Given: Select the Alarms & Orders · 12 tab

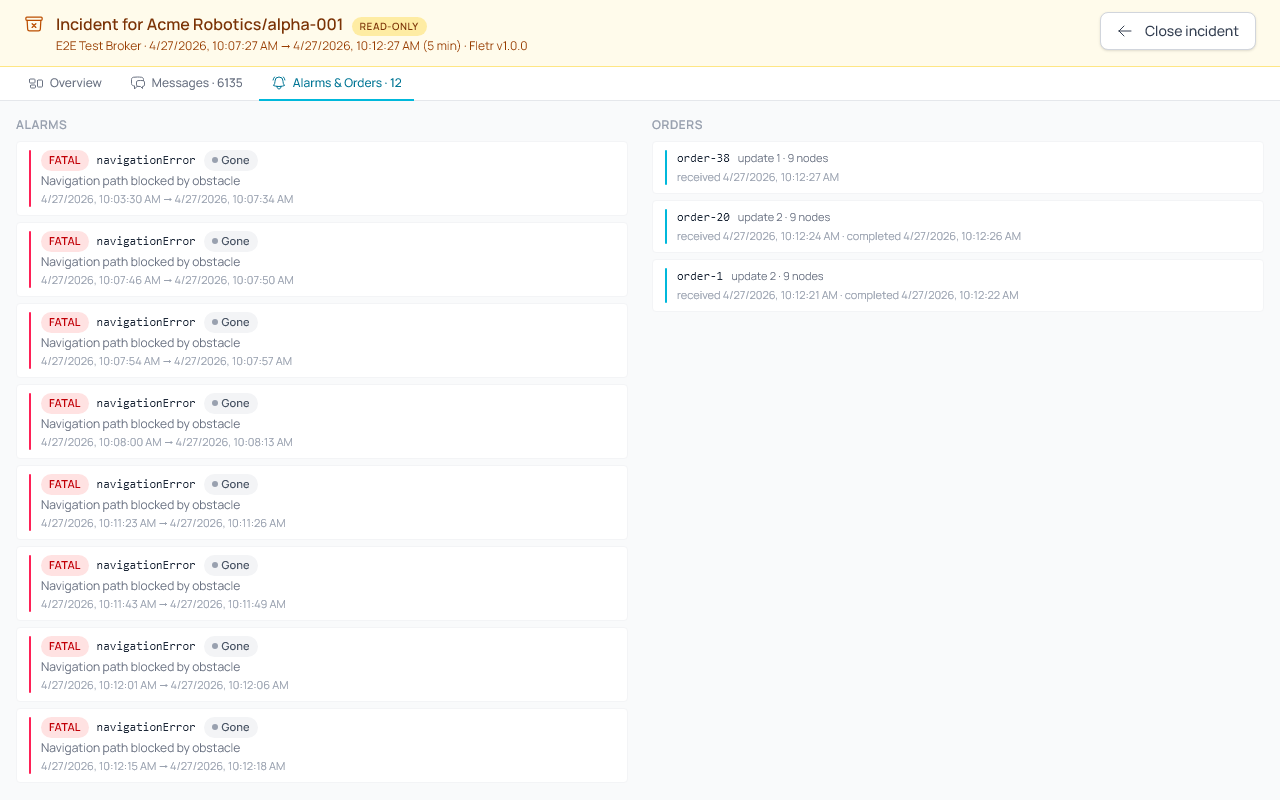Looking at the screenshot, I should point(336,83).
